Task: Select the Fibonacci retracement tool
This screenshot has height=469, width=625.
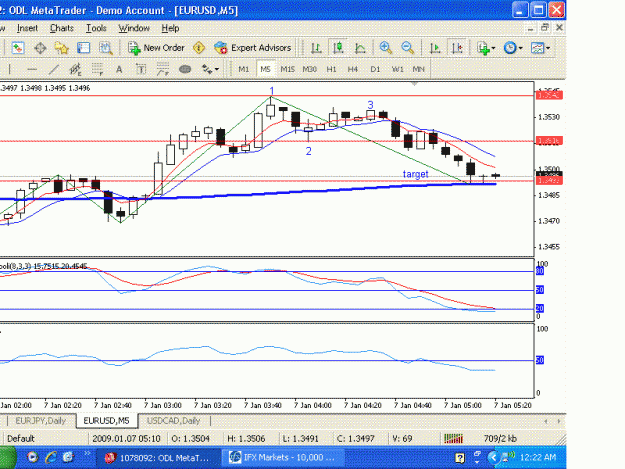Action: 97,69
